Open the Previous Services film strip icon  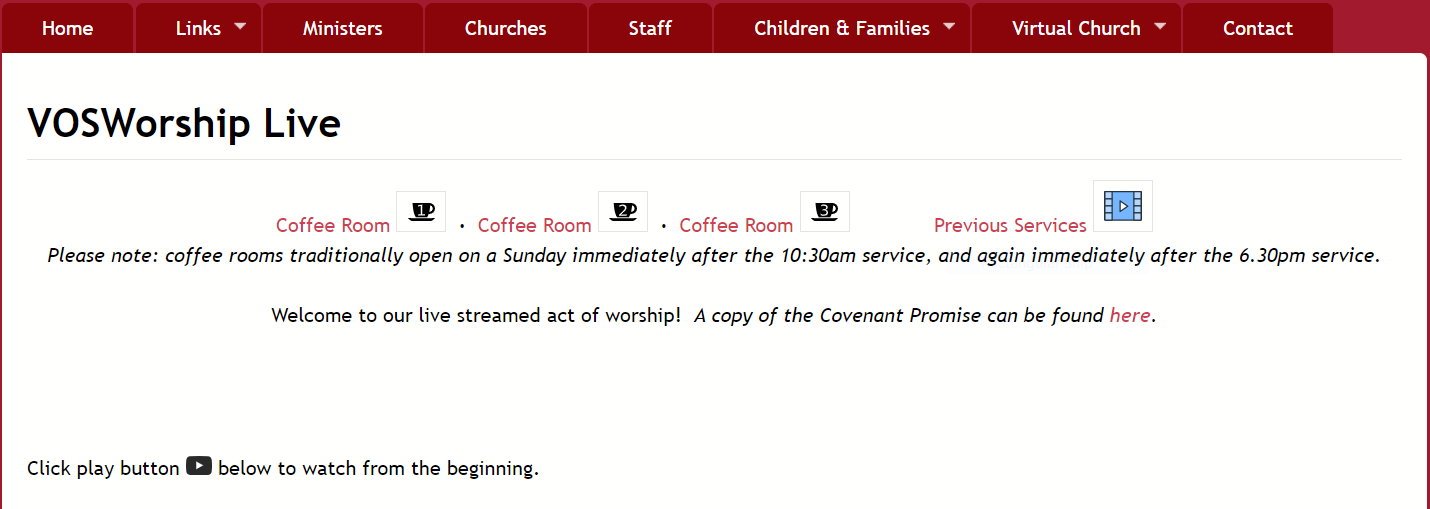point(1123,206)
